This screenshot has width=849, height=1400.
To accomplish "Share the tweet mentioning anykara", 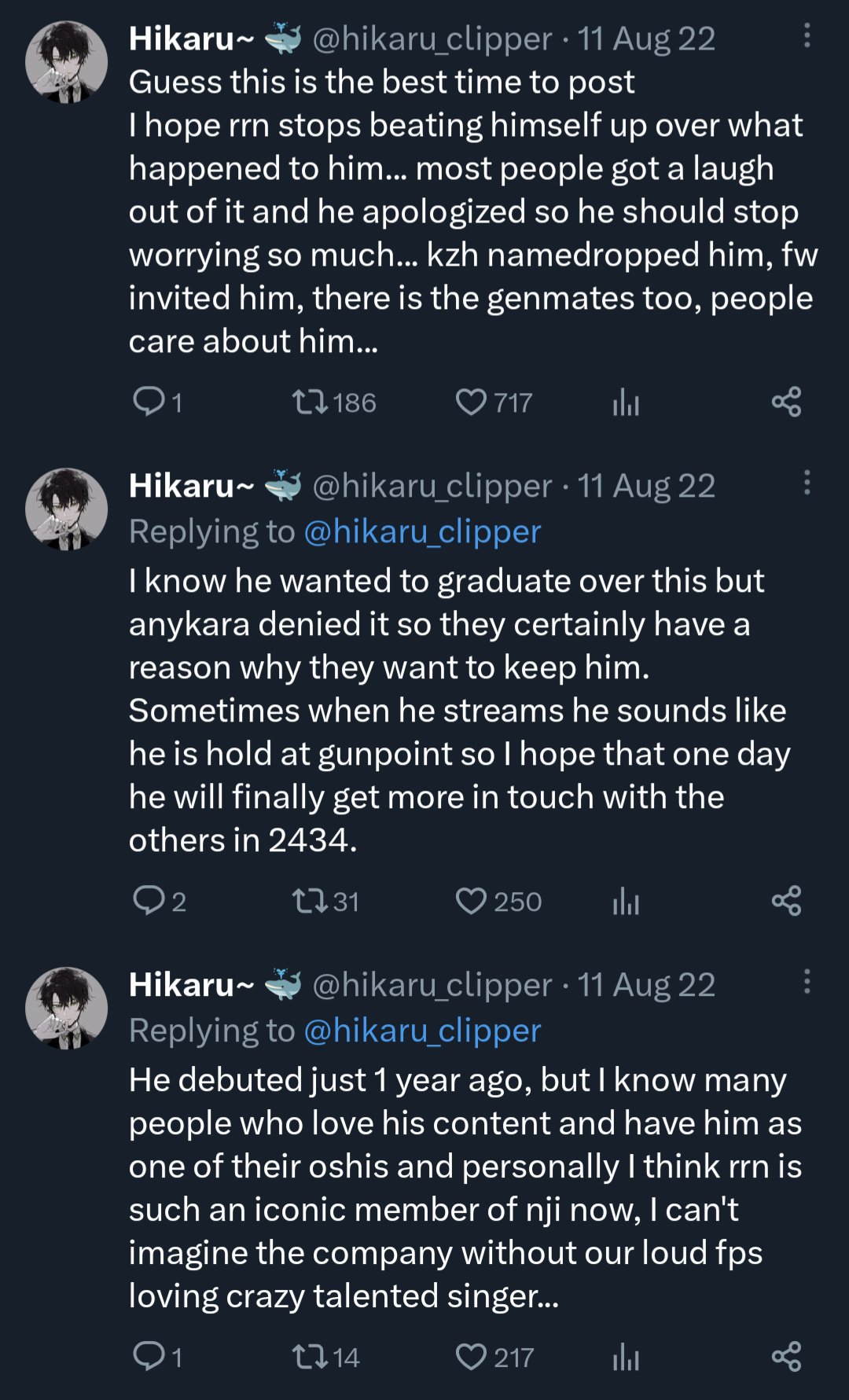I will 786,901.
